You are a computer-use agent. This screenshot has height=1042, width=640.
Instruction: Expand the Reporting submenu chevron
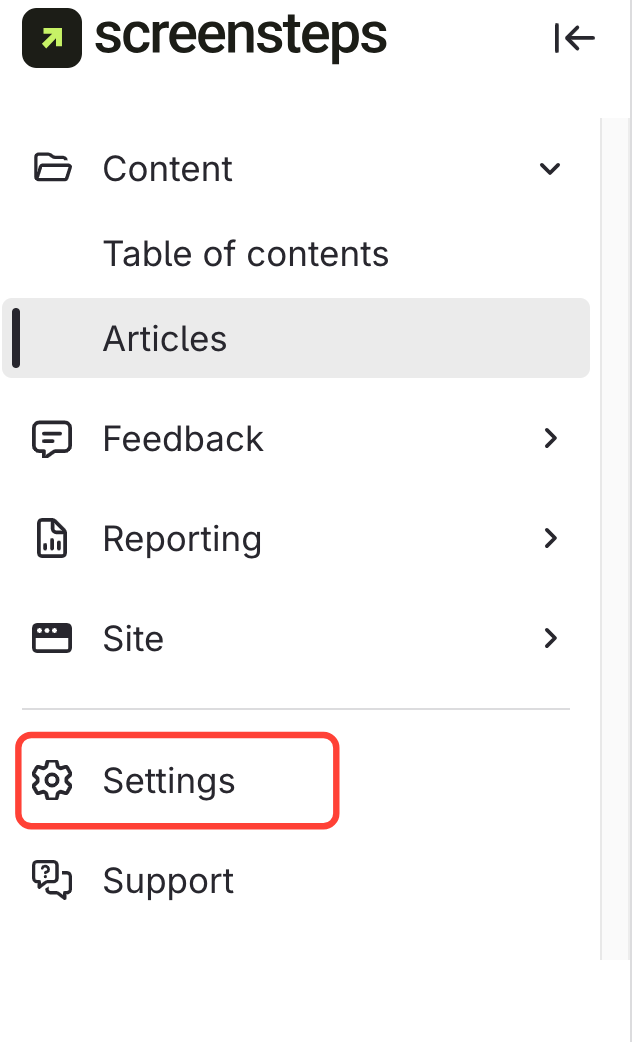coord(549,538)
